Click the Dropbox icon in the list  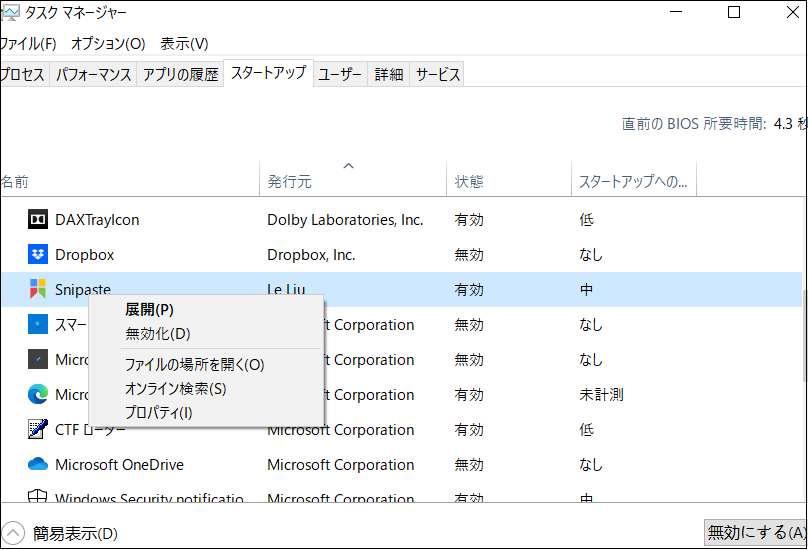[x=38, y=255]
